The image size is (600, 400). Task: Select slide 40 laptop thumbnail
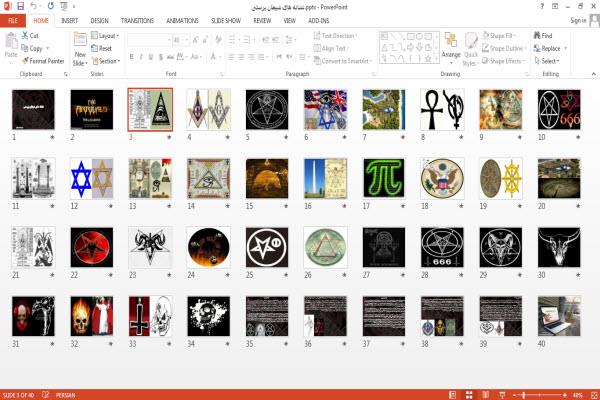(x=559, y=316)
